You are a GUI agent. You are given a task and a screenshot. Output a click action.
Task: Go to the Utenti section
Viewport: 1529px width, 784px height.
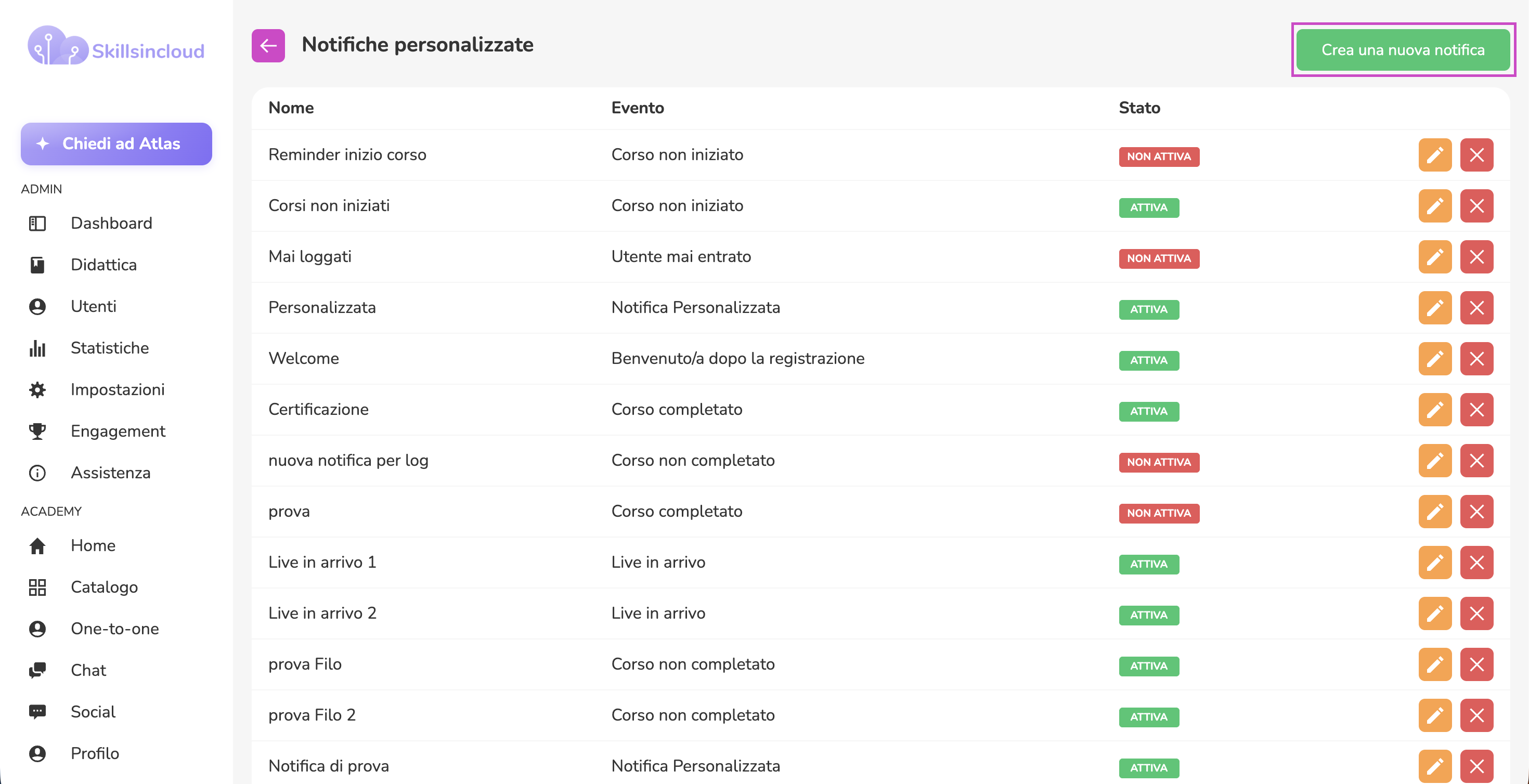[93, 306]
